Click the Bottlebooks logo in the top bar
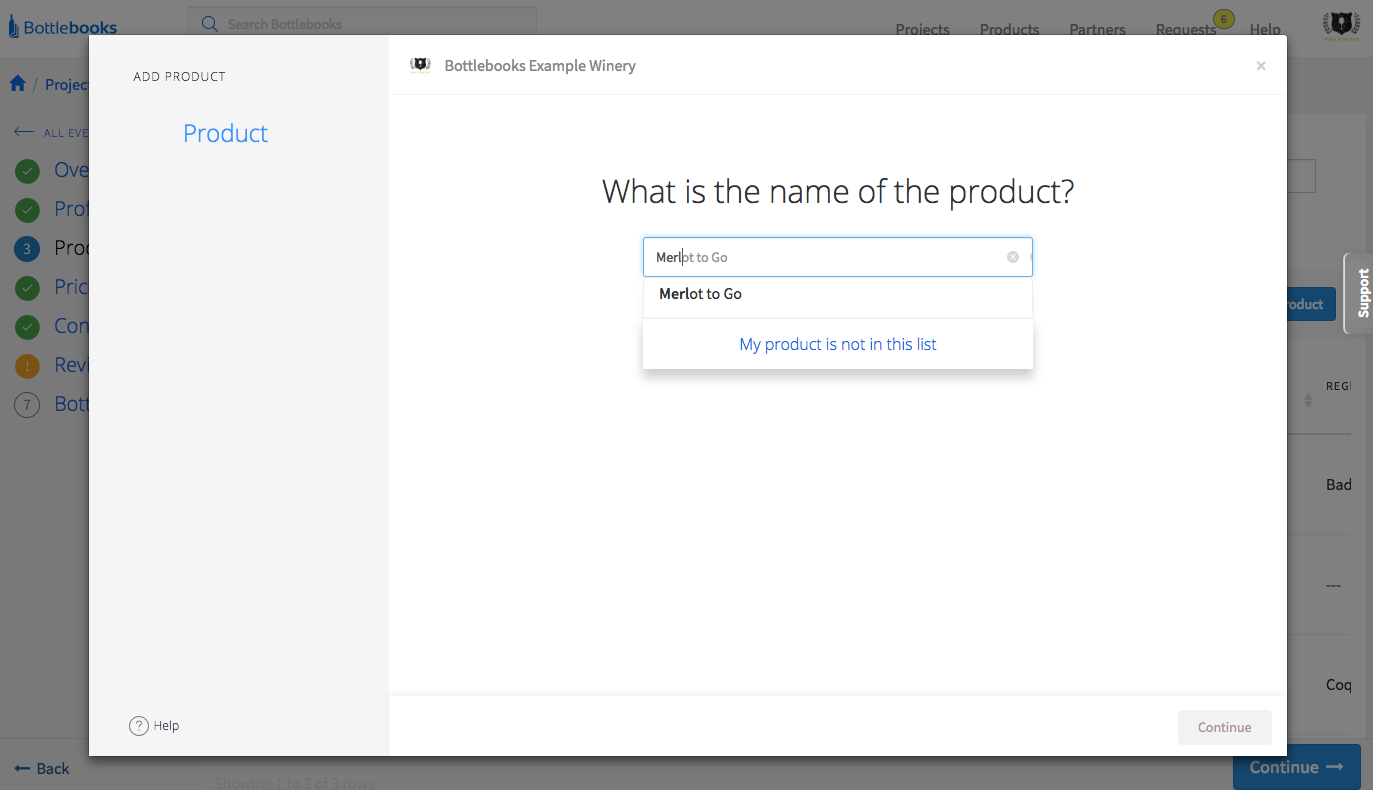The width and height of the screenshot is (1373, 790). tap(63, 27)
